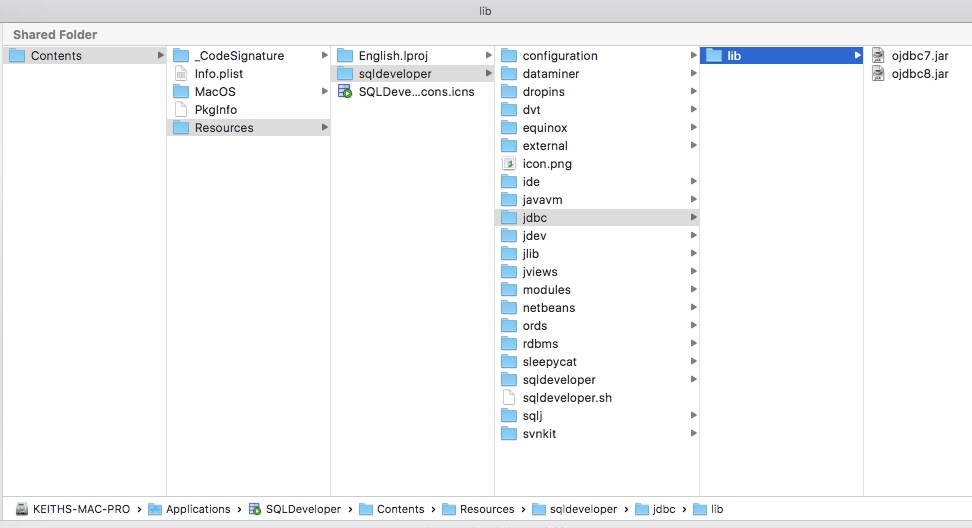Screen dimensions: 972x528
Task: Click the rdbms folder icon
Action: 509,343
